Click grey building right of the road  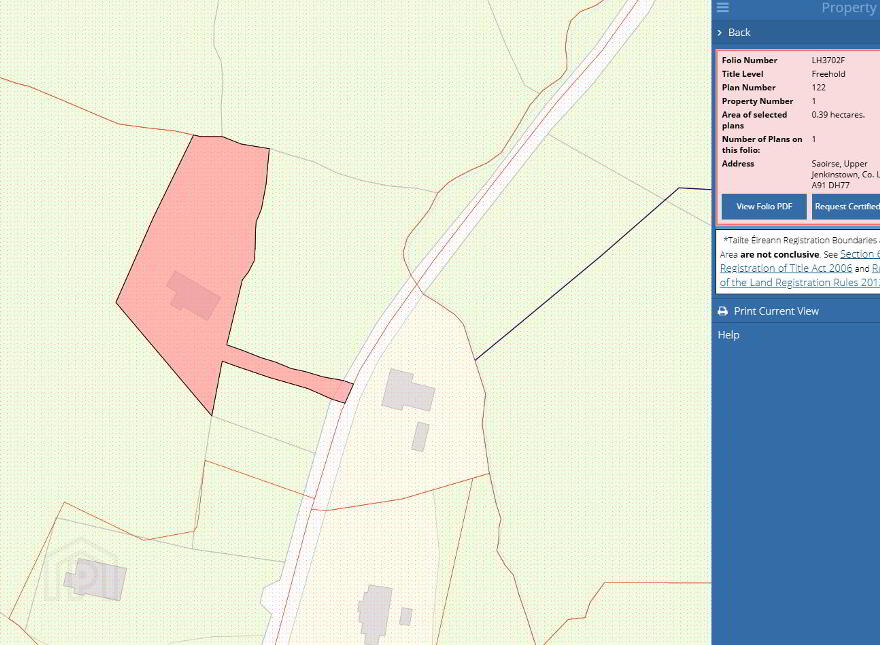408,390
